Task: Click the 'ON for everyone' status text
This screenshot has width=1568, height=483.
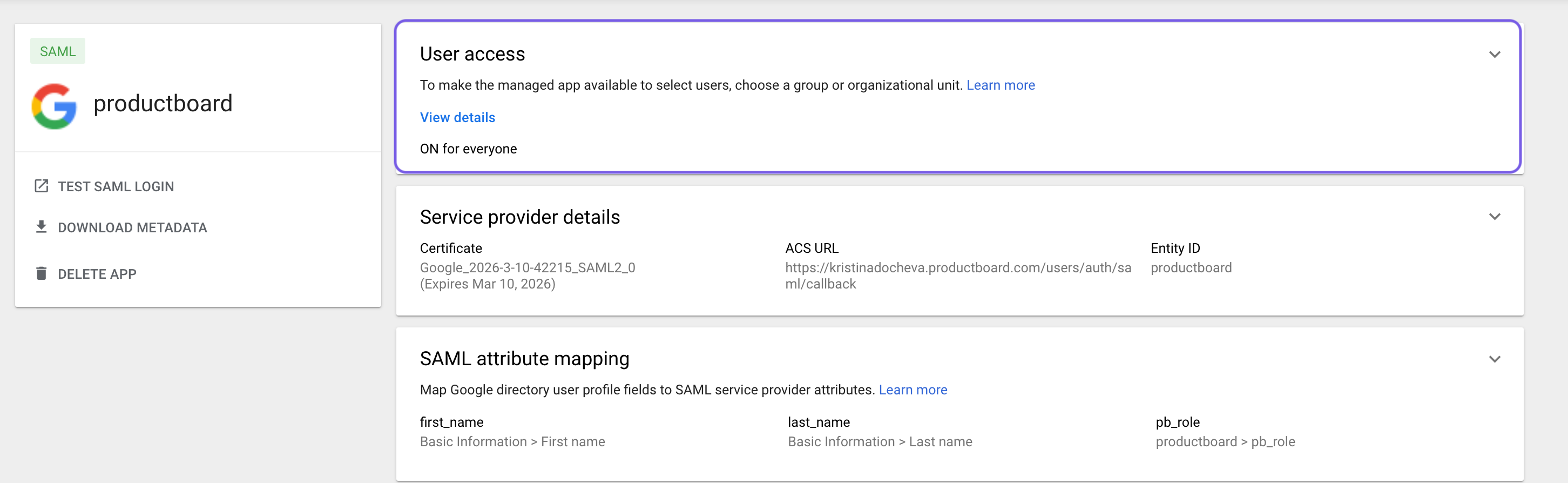Action: [x=468, y=149]
